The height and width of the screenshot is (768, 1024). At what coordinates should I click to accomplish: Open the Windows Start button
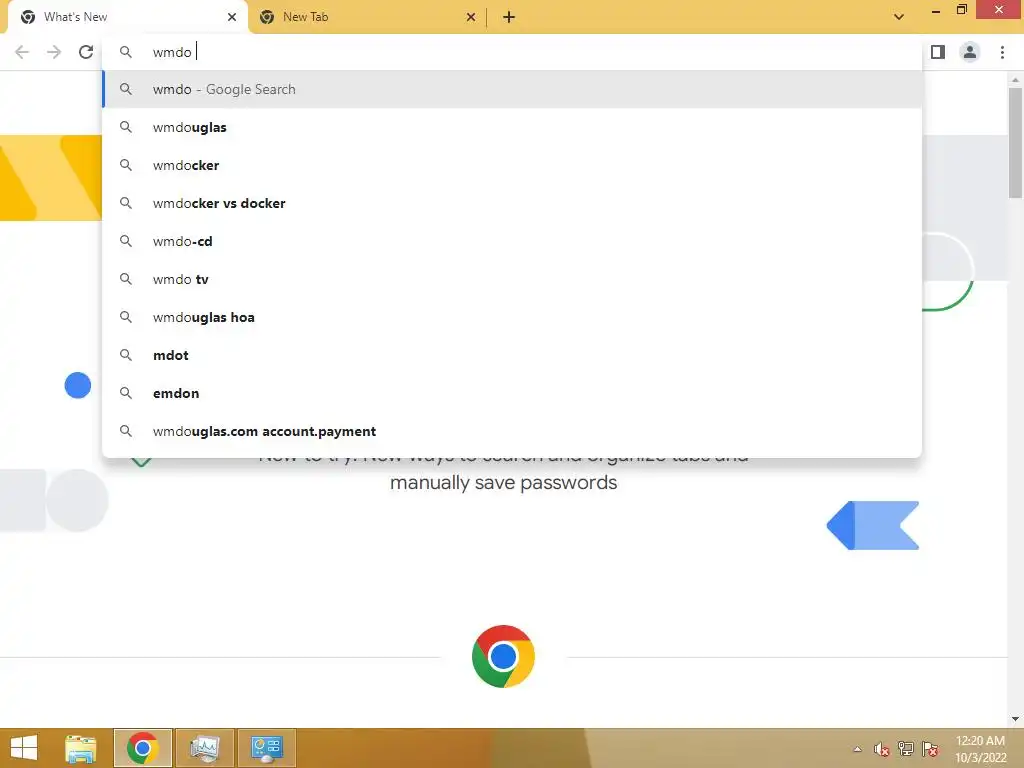tap(24, 748)
